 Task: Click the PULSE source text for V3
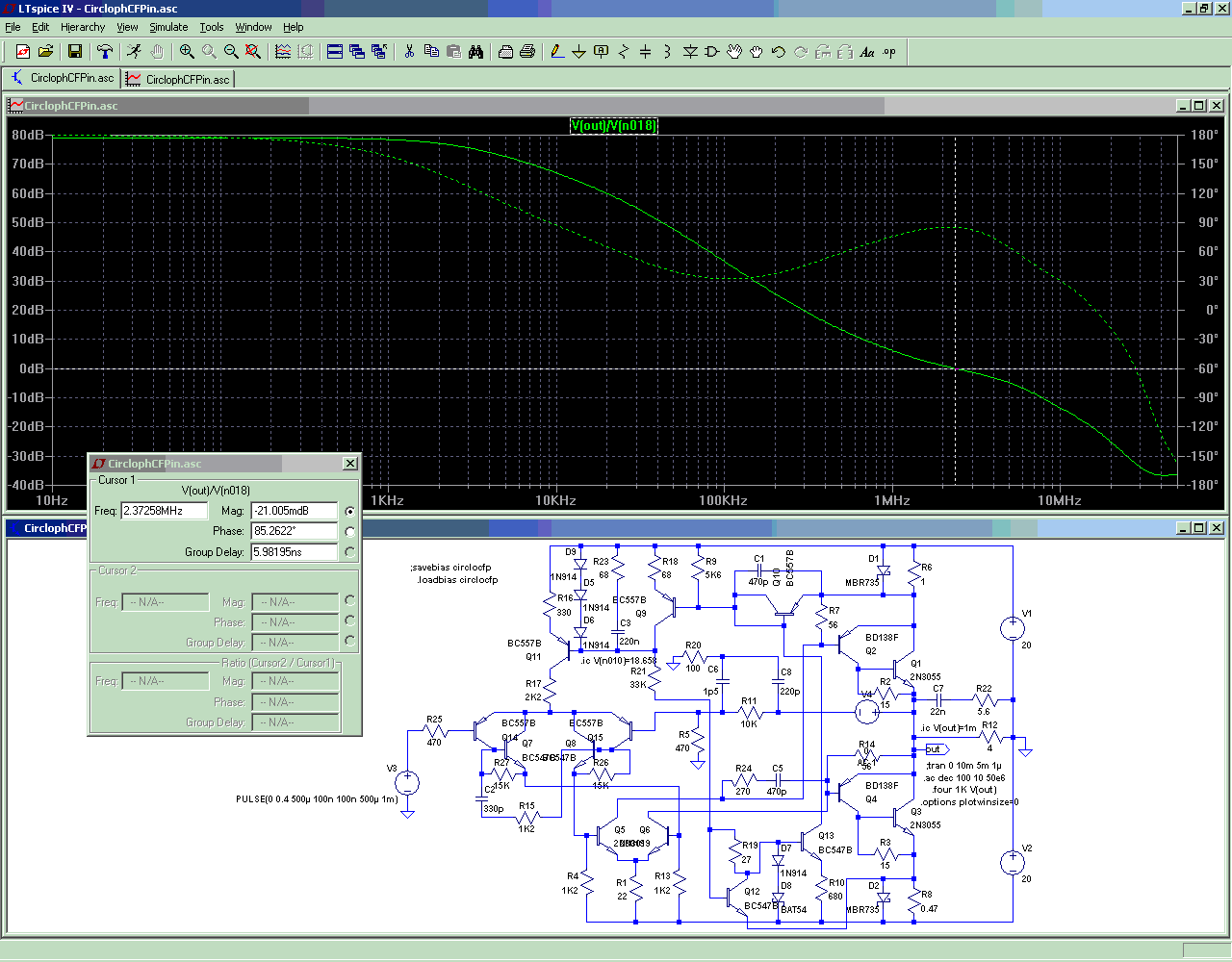tap(317, 799)
